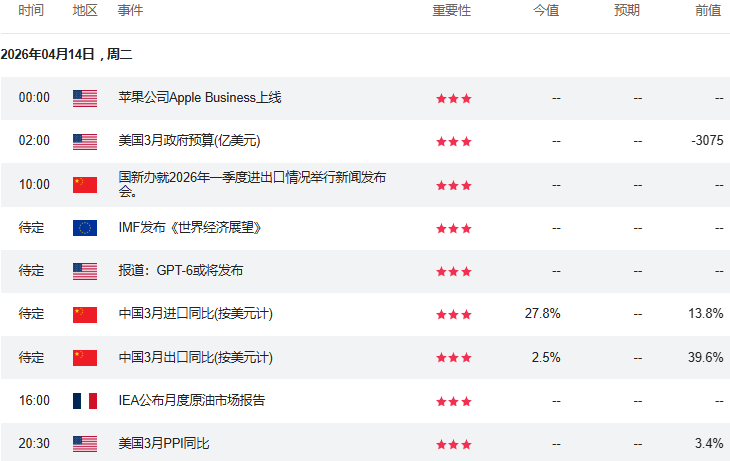Click importance stars for IMF row
The image size is (730, 461).
tap(454, 228)
